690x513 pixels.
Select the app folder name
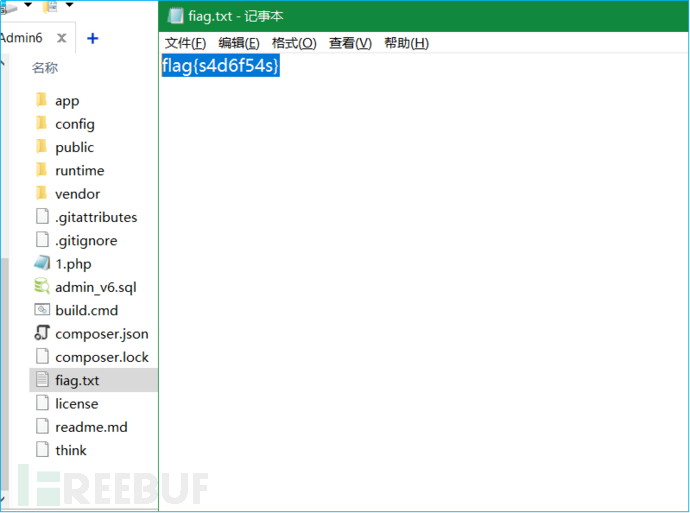[67, 101]
